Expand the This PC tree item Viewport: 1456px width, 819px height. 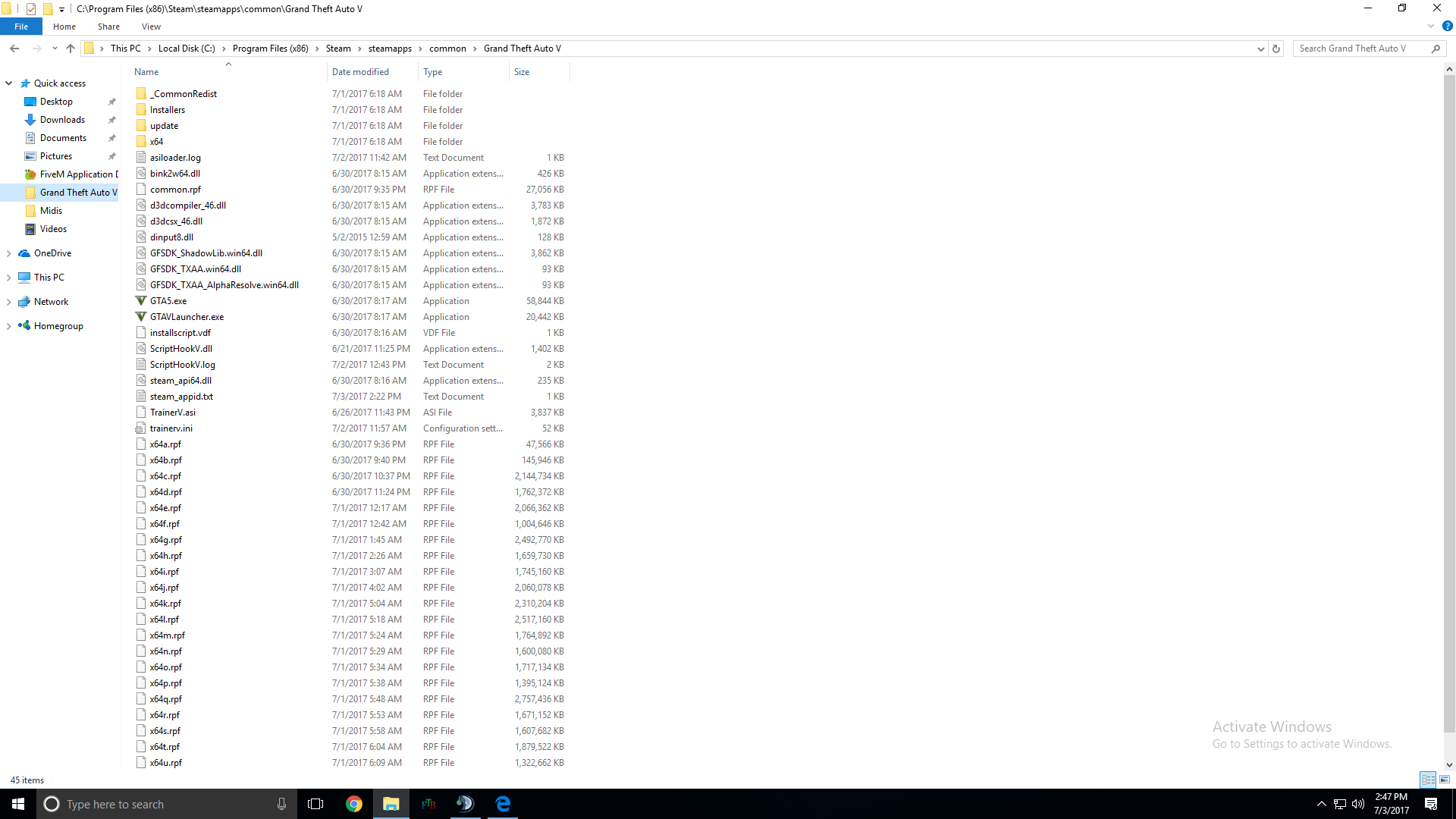click(8, 277)
